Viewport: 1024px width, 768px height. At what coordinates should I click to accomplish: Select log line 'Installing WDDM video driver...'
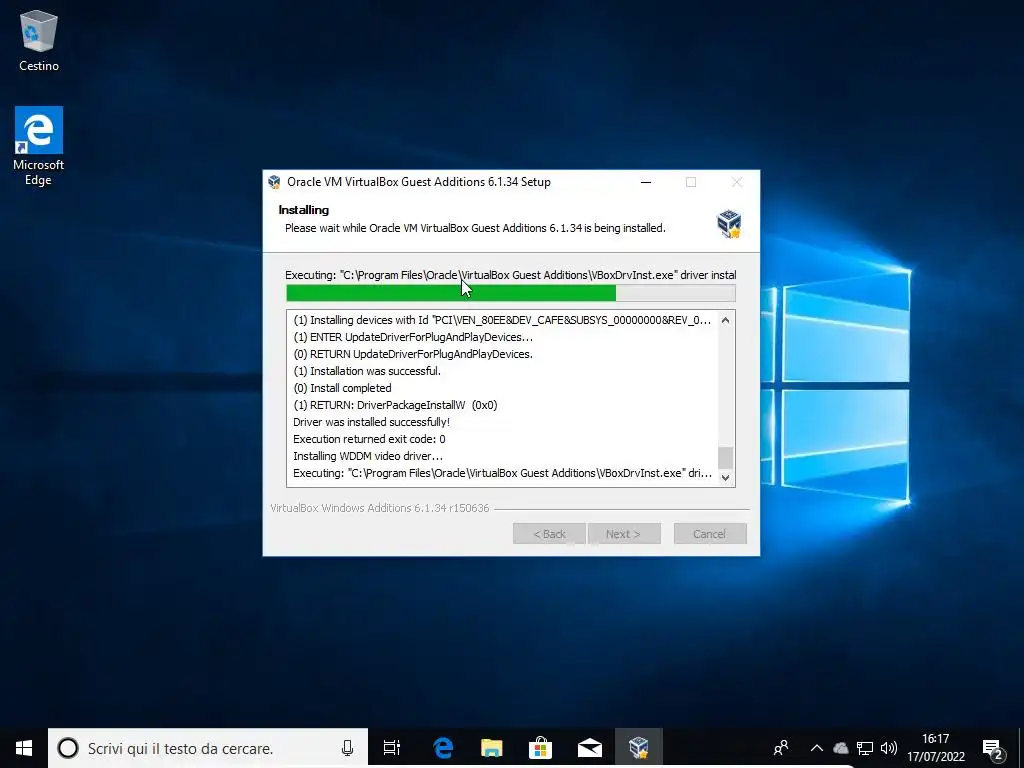pyautogui.click(x=368, y=456)
